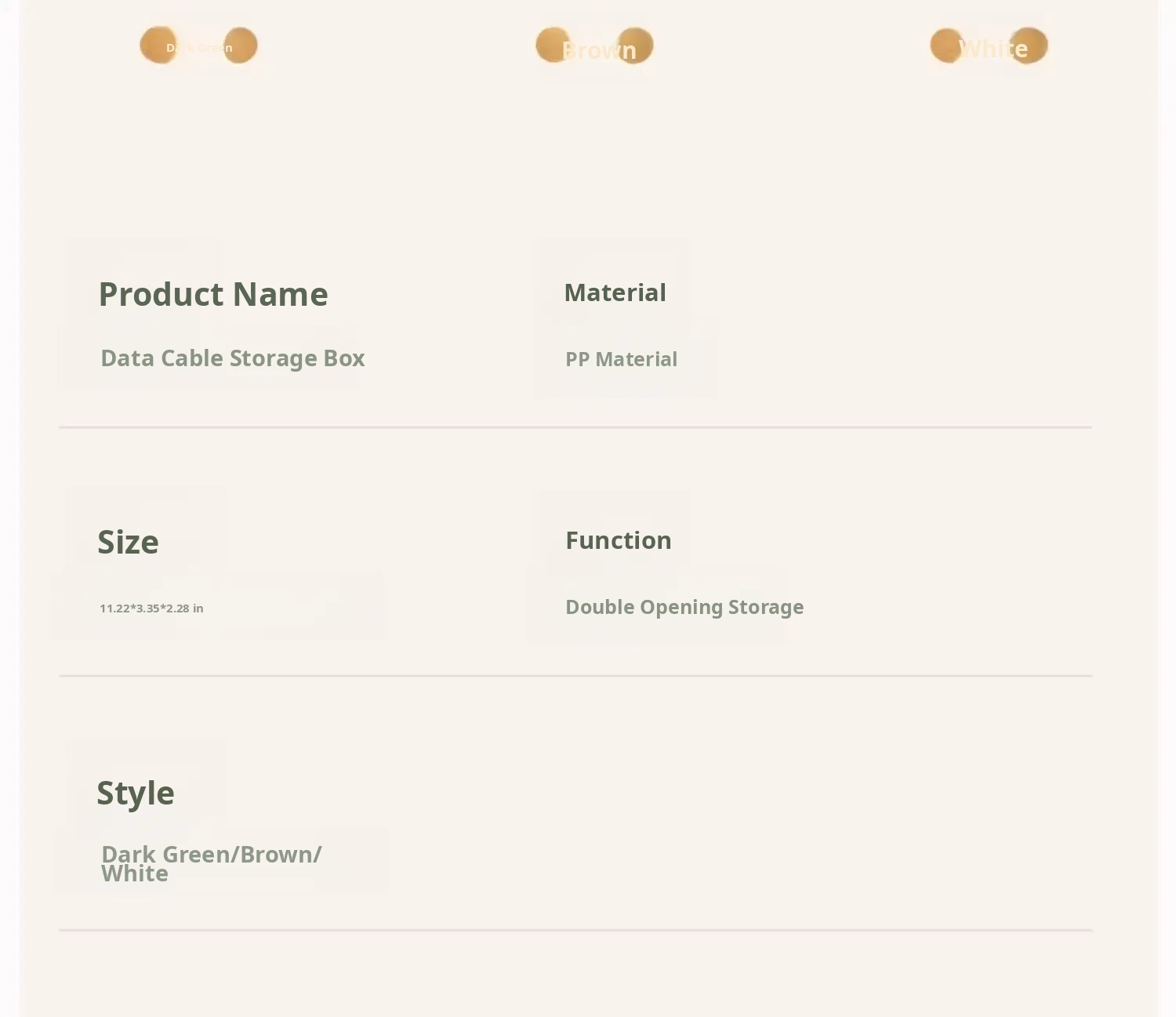Click the gold circle left of White
The width and height of the screenshot is (1176, 1017).
pos(947,45)
